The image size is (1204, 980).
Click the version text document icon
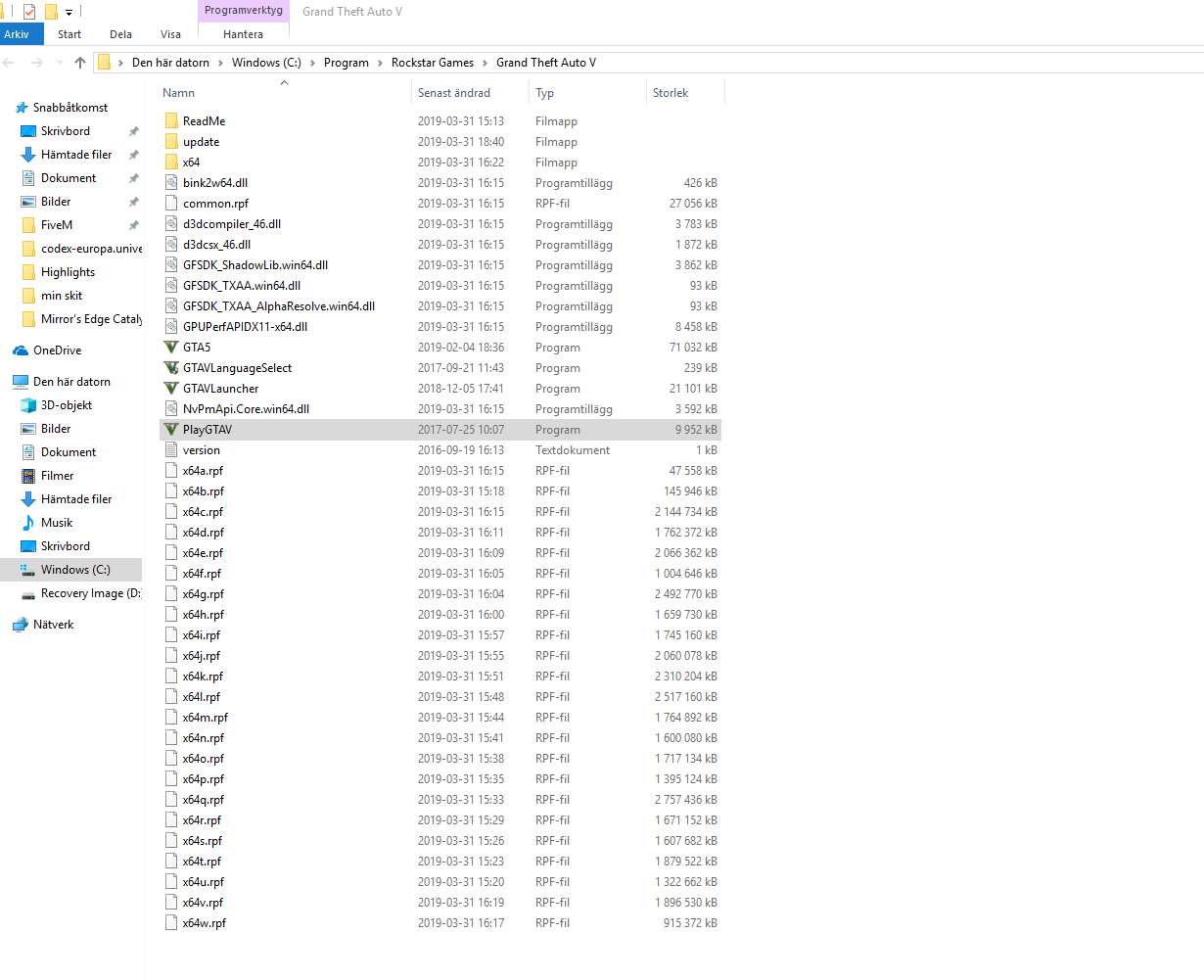(x=172, y=450)
